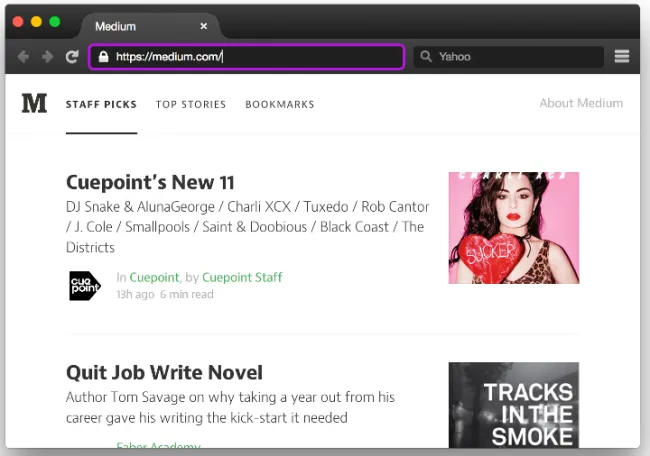Close the Medium tab
This screenshot has height=456, width=650.
click(204, 26)
